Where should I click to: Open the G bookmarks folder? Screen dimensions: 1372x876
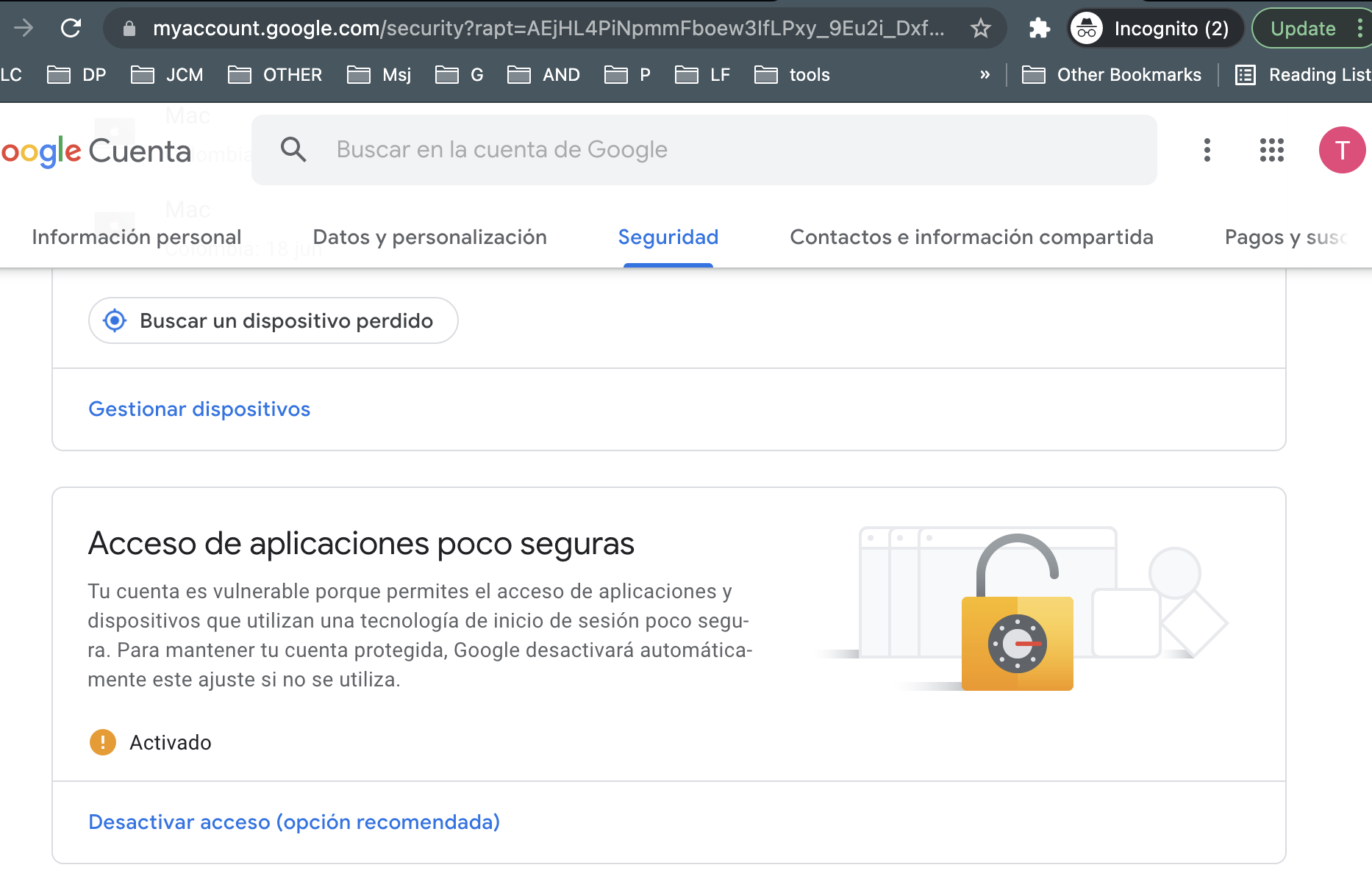click(x=460, y=75)
